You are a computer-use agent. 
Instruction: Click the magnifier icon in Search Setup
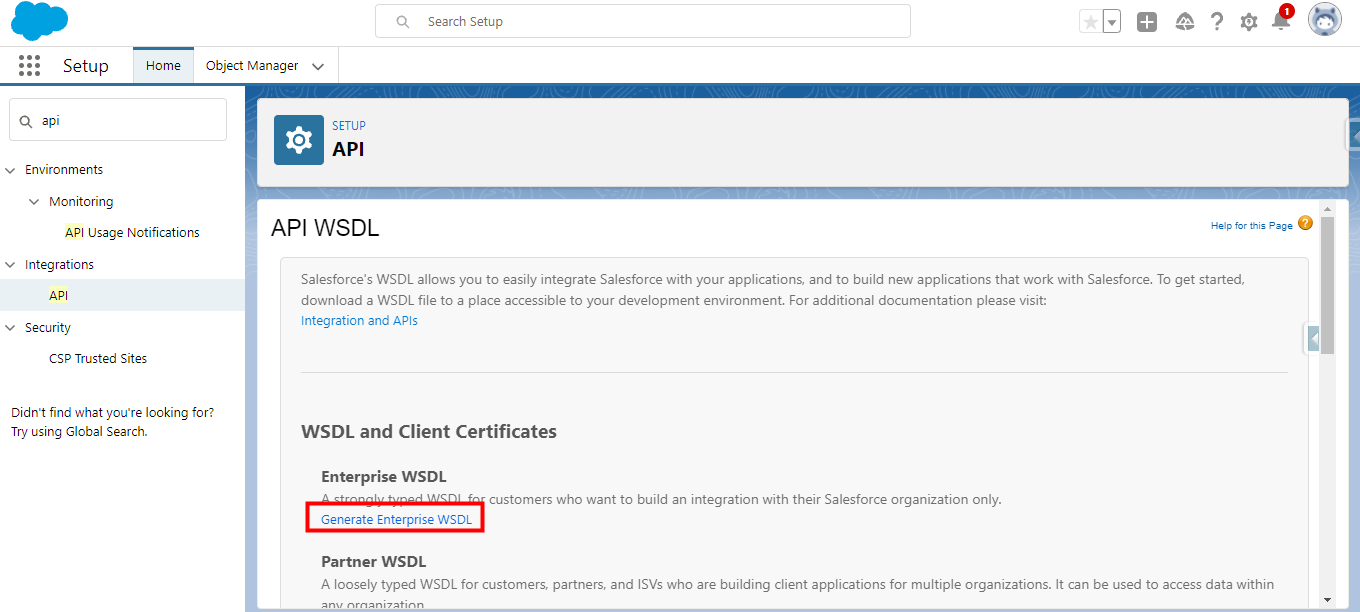coord(403,21)
